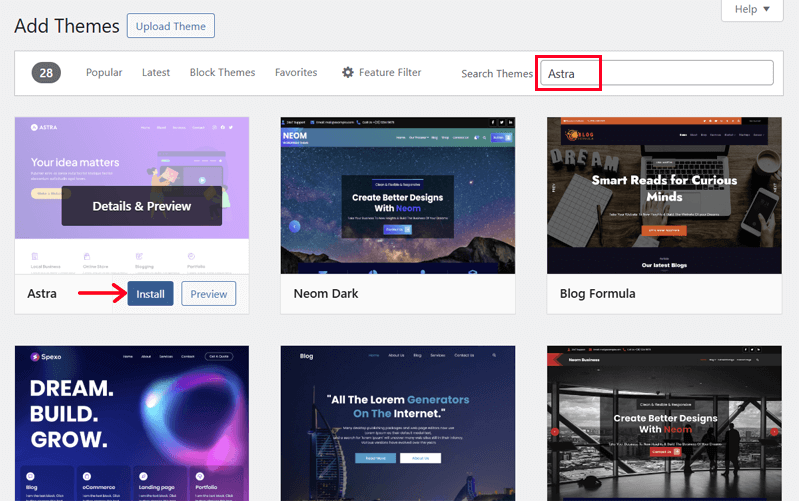Install the Astra theme

click(x=150, y=294)
